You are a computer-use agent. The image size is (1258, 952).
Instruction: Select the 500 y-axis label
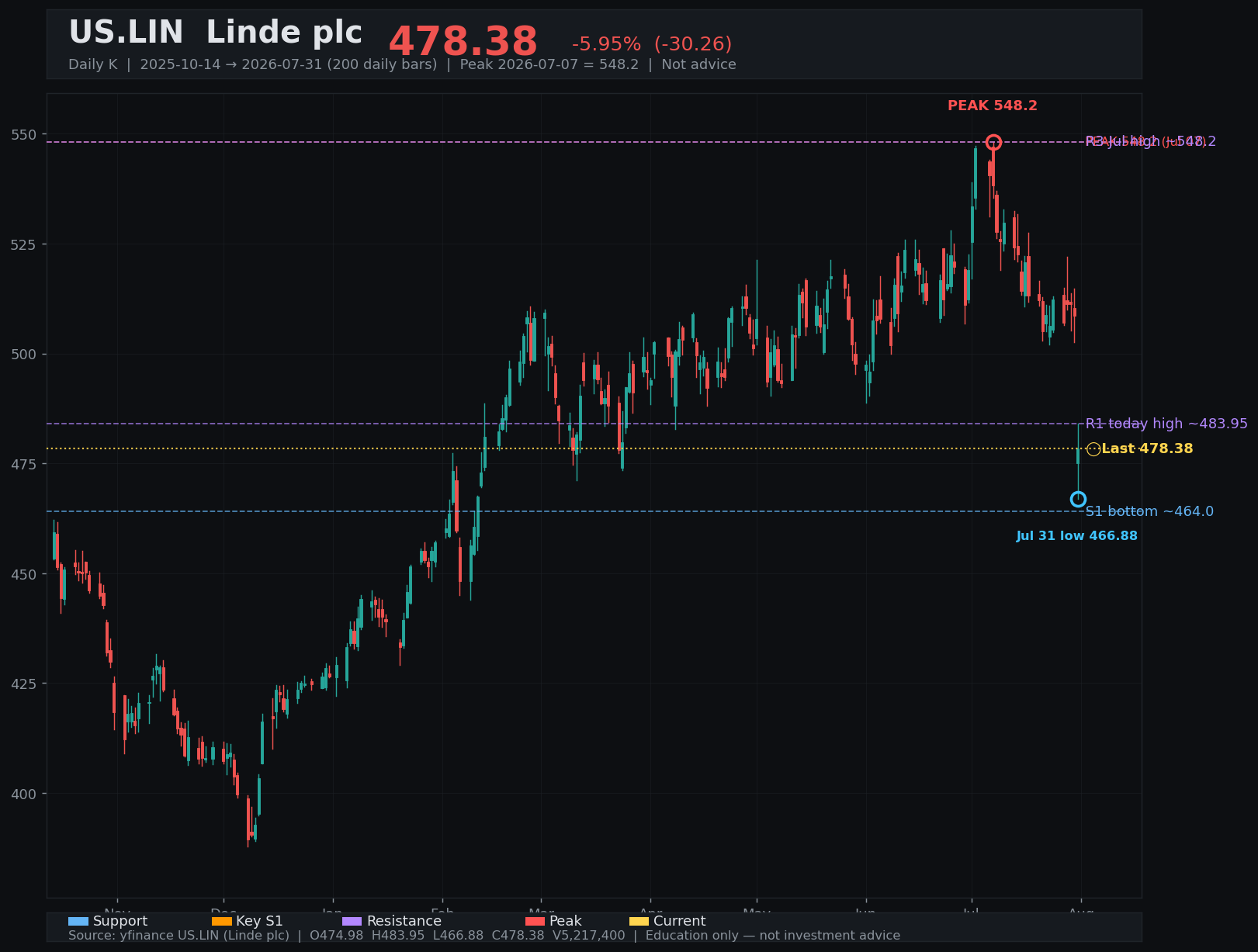(23, 355)
